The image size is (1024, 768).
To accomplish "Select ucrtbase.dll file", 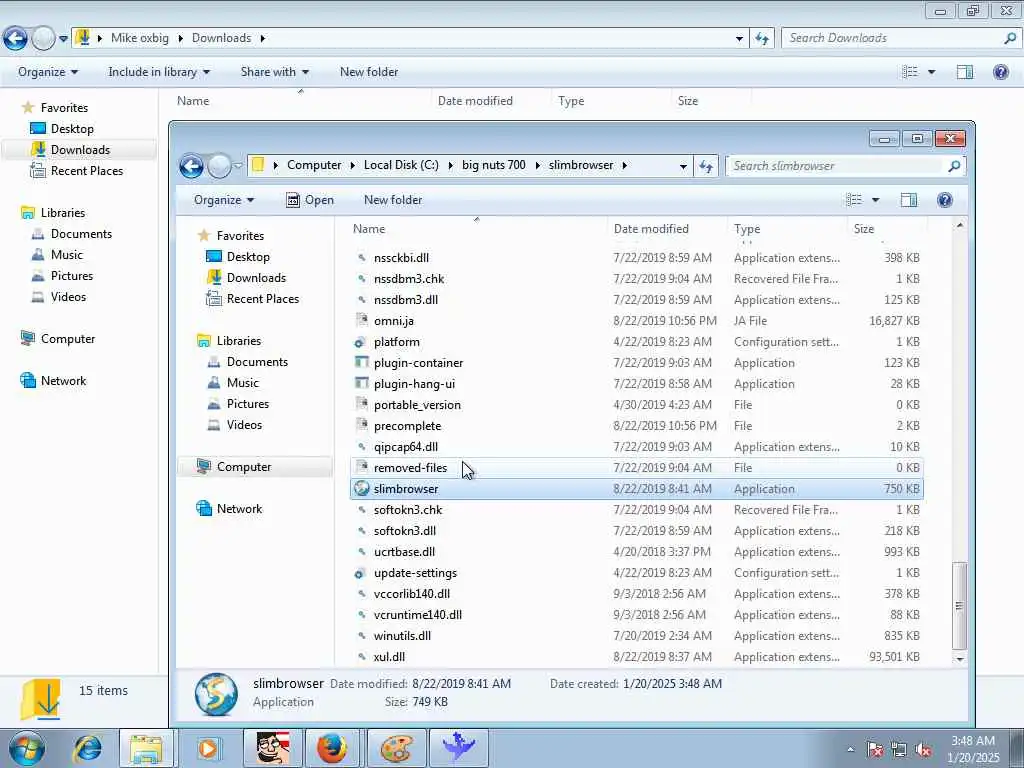I will click(x=637, y=552).
